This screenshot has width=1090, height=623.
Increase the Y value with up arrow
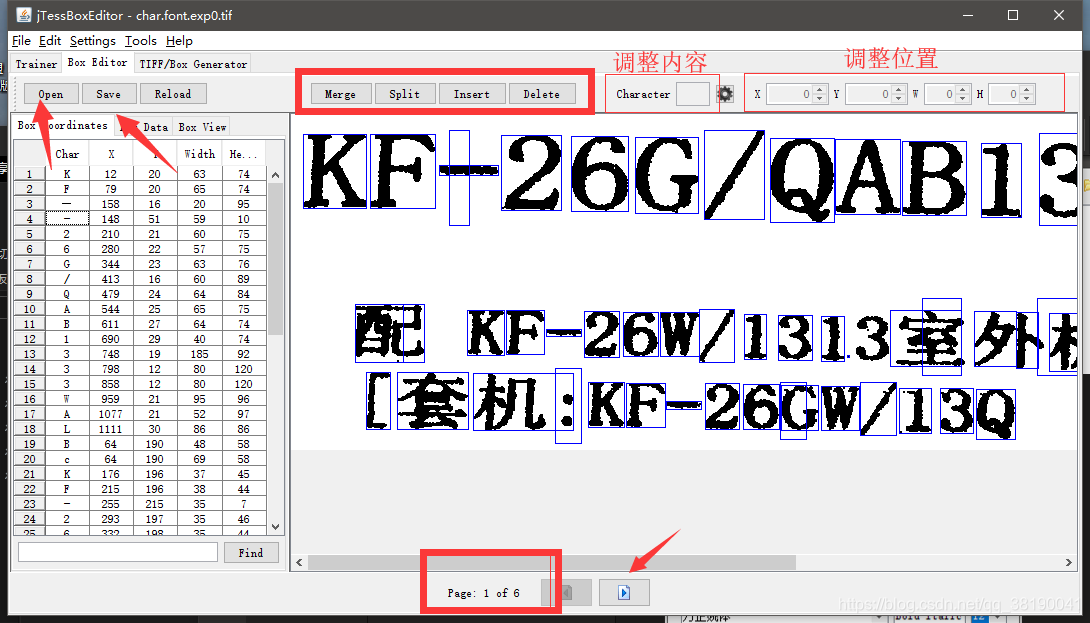coord(900,89)
